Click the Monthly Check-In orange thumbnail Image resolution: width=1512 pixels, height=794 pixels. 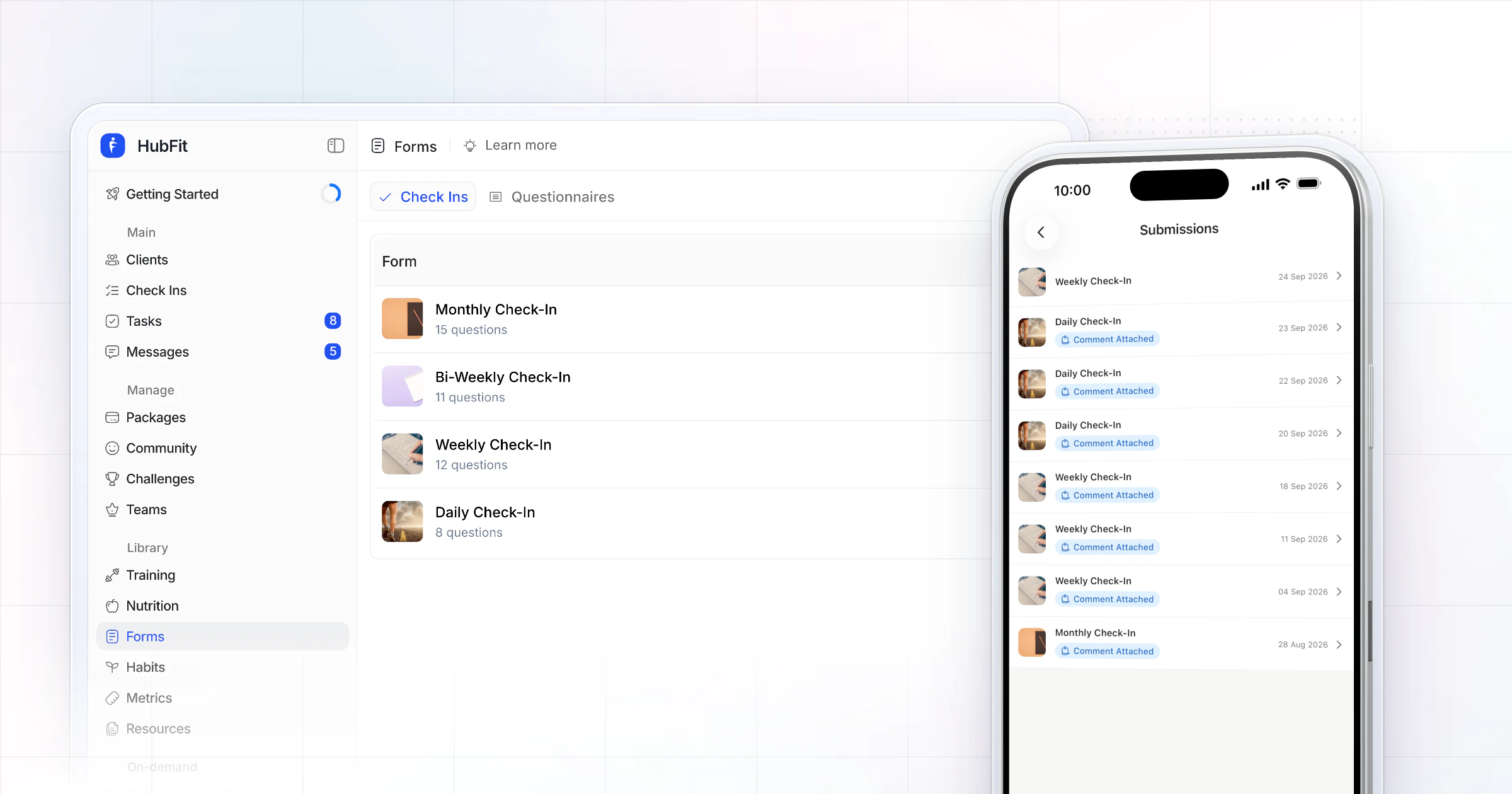403,318
